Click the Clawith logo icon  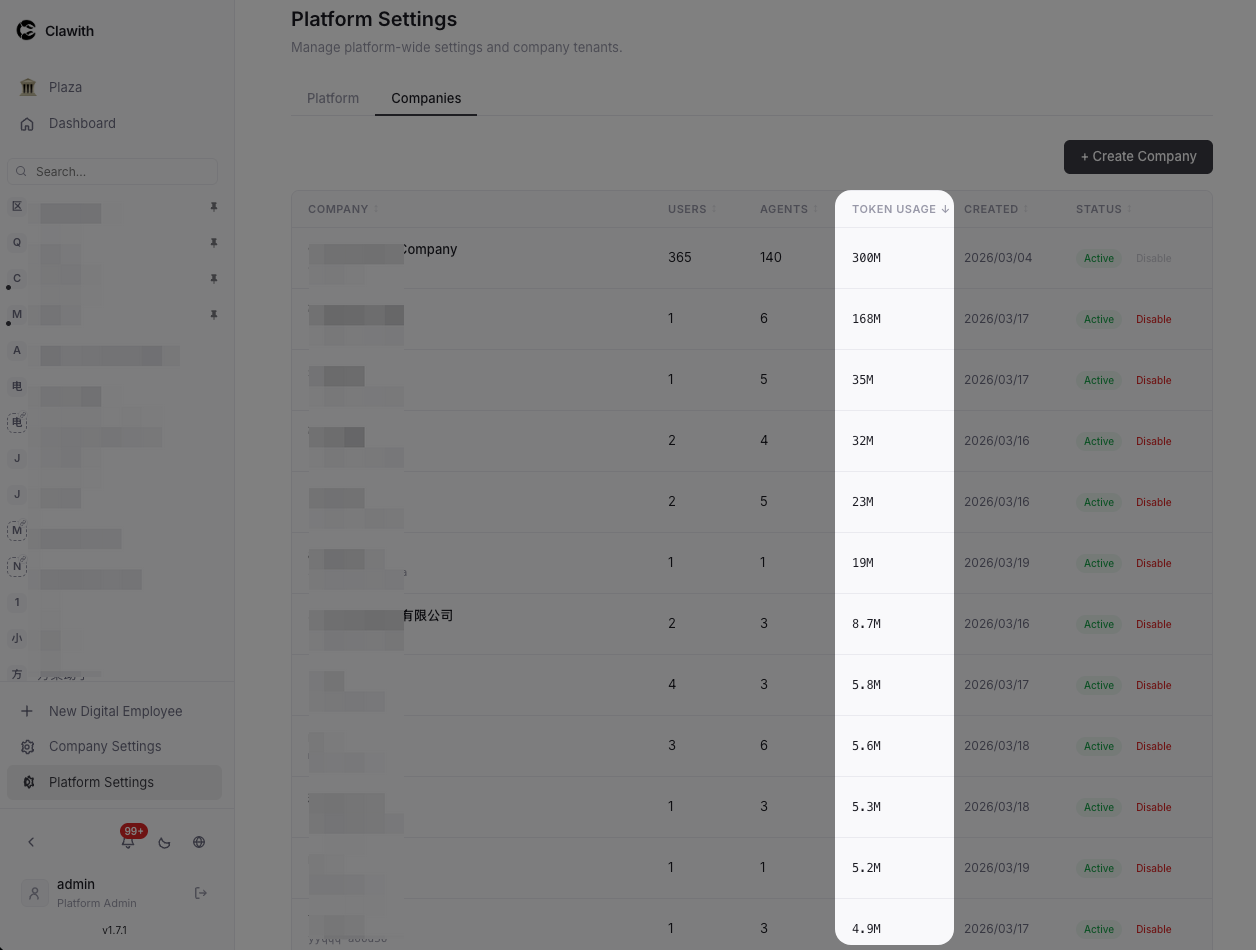pyautogui.click(x=26, y=30)
